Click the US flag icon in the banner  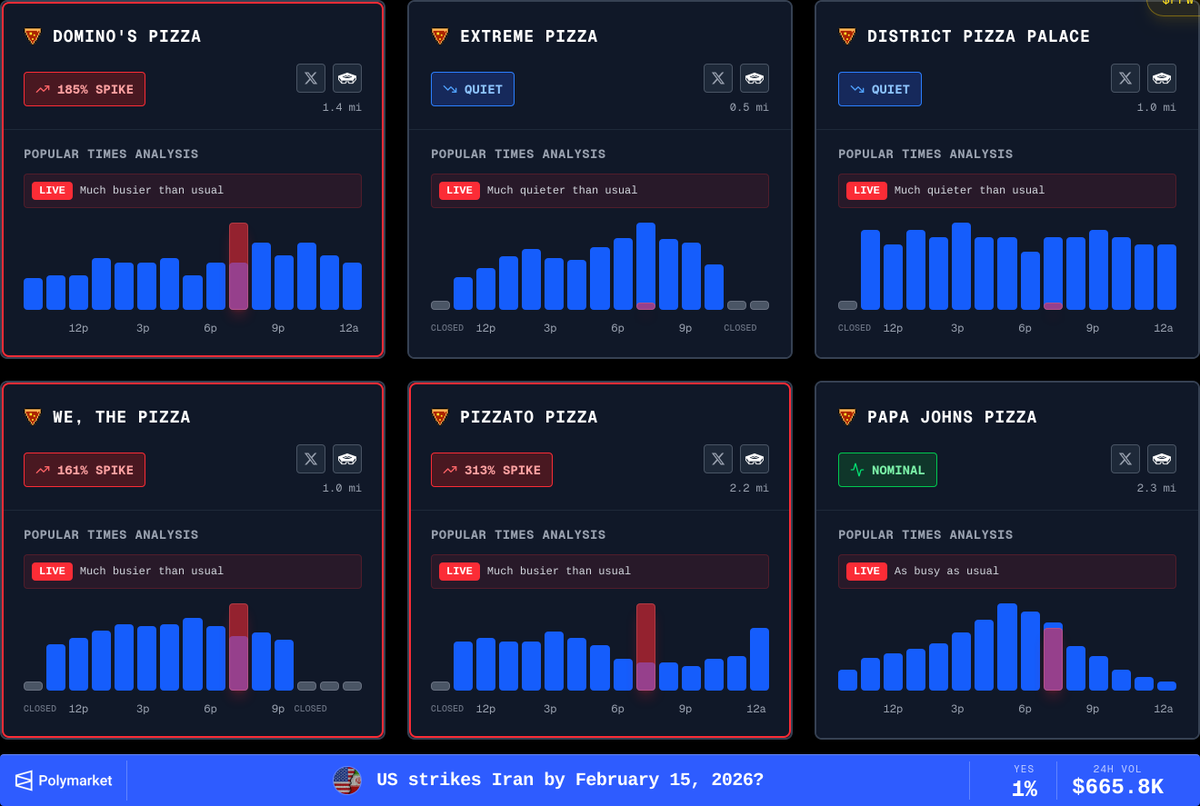(x=347, y=780)
